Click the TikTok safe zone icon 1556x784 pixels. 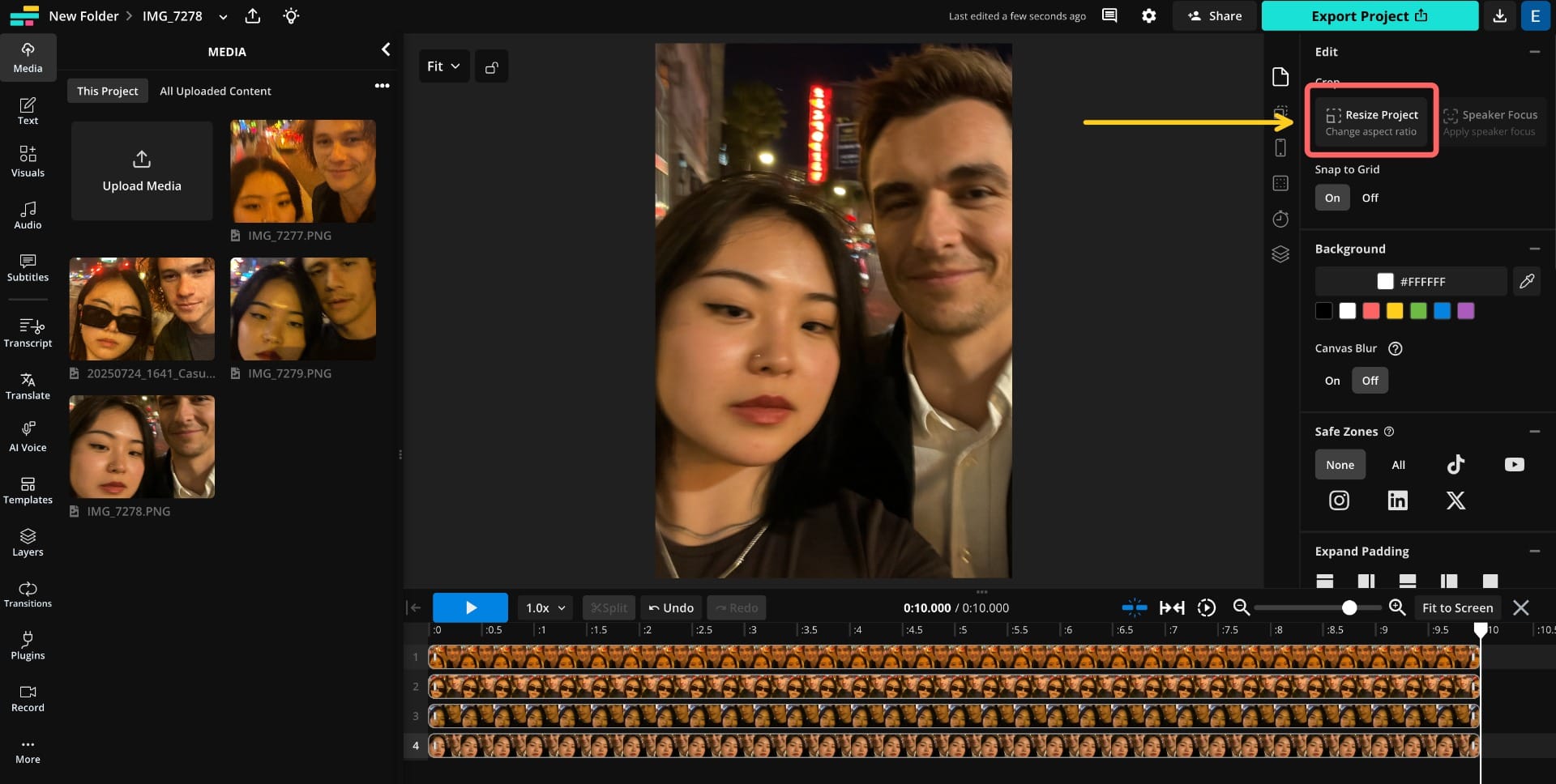pos(1456,464)
